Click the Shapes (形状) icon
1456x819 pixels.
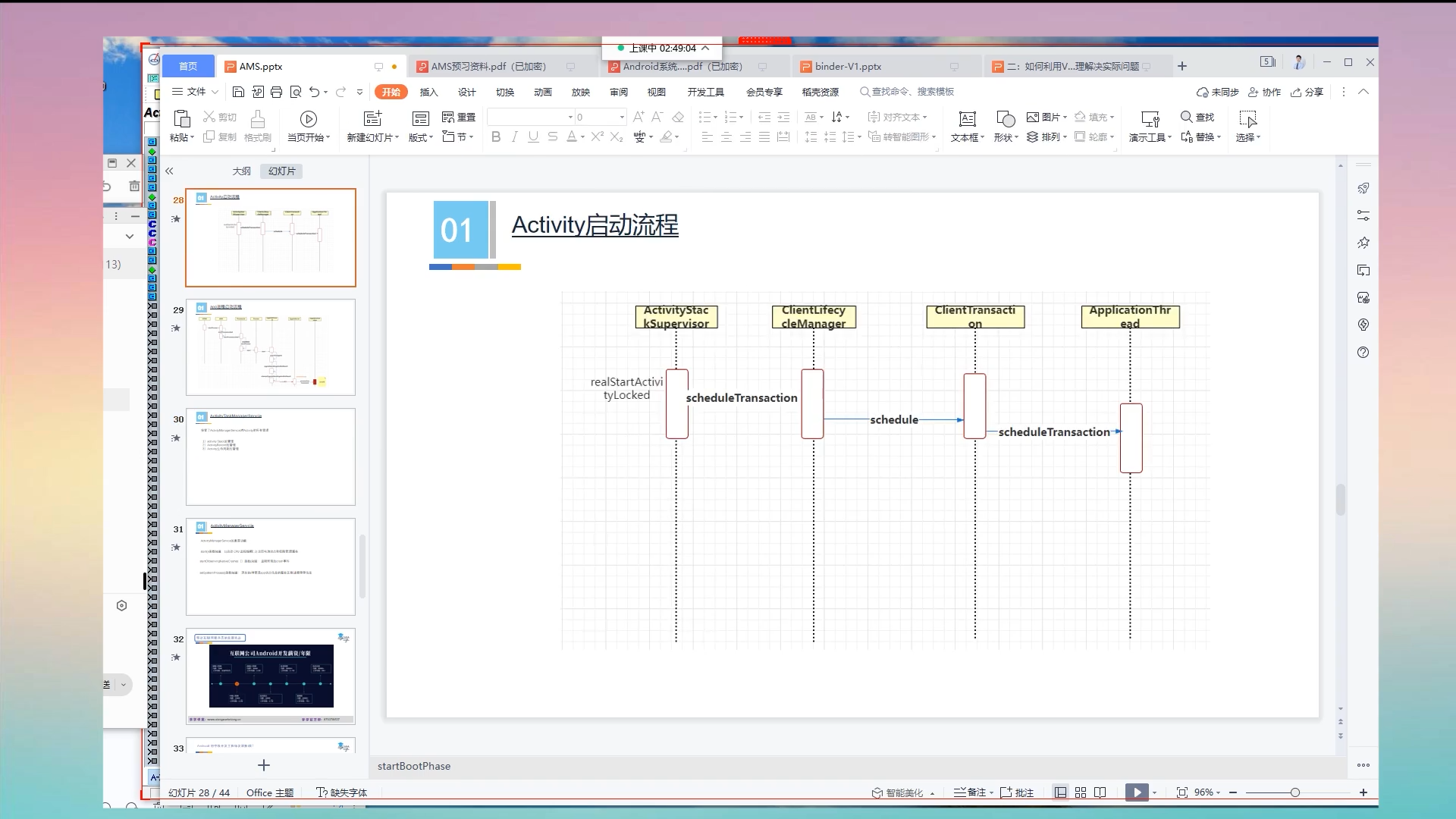[x=1005, y=119]
